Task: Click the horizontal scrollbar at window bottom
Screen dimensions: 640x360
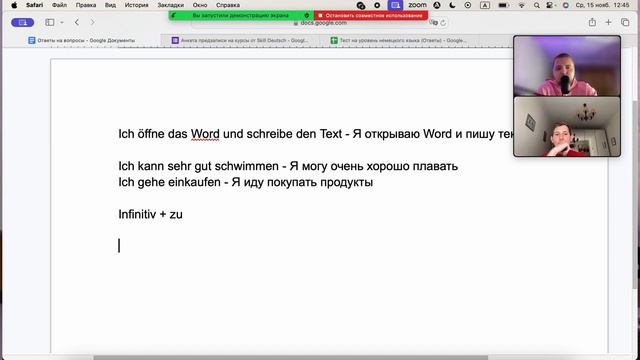Action: pyautogui.click(x=291, y=358)
